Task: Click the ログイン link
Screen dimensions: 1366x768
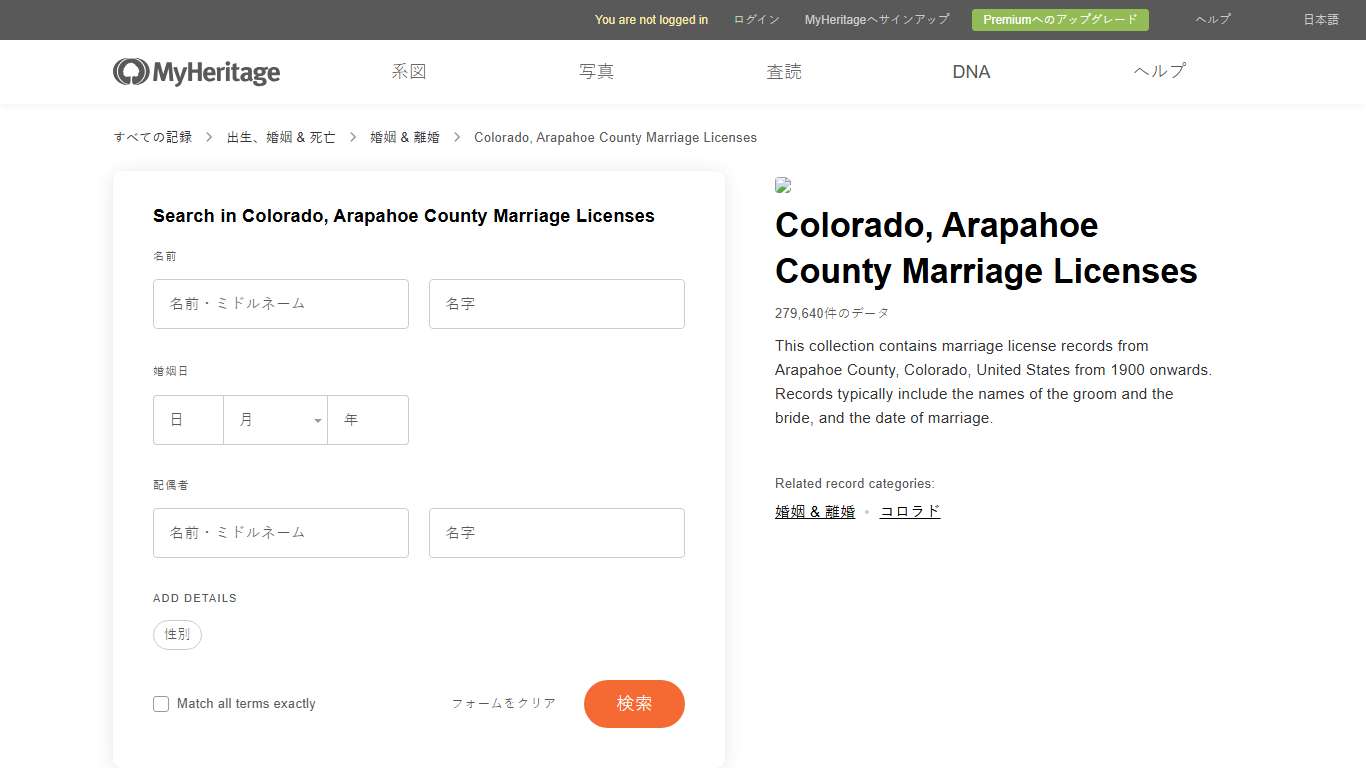Action: [756, 19]
